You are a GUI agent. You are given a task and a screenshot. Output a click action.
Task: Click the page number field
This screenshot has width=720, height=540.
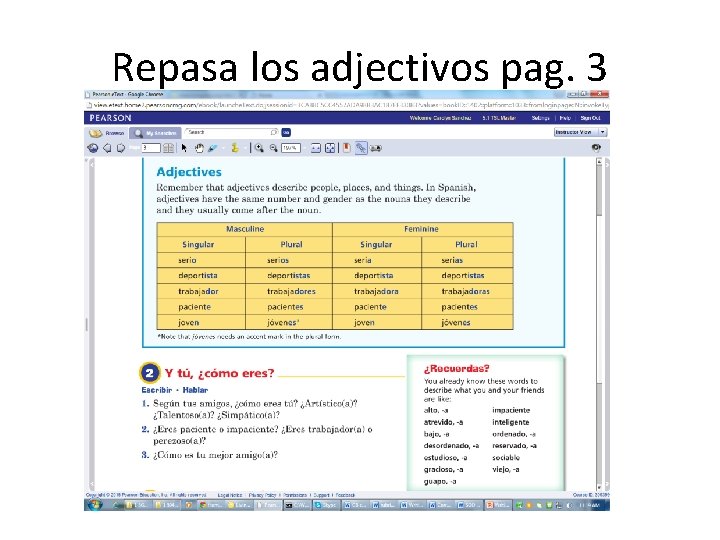(x=151, y=148)
